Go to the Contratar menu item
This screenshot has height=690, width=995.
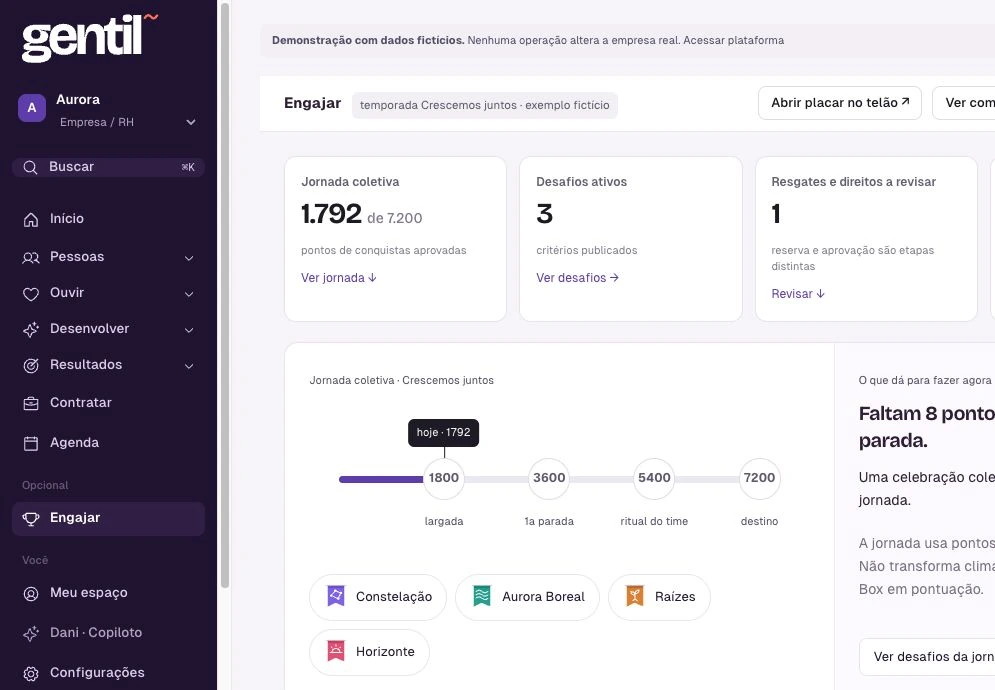108,403
